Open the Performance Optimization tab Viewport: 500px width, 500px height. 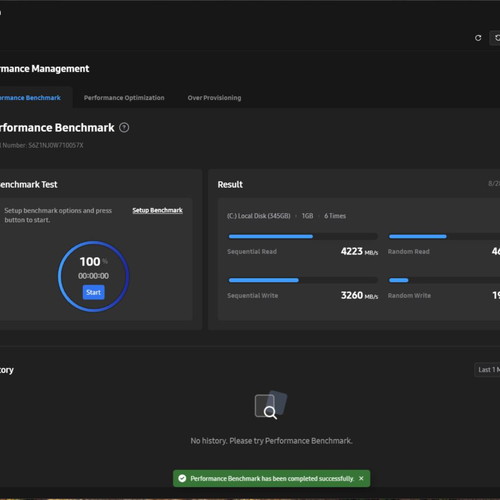(124, 98)
